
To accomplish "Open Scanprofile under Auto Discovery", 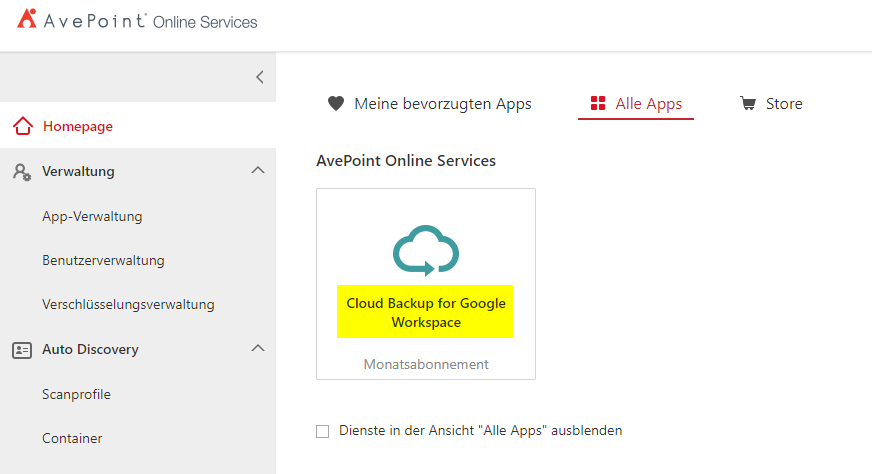I will pyautogui.click(x=76, y=395).
